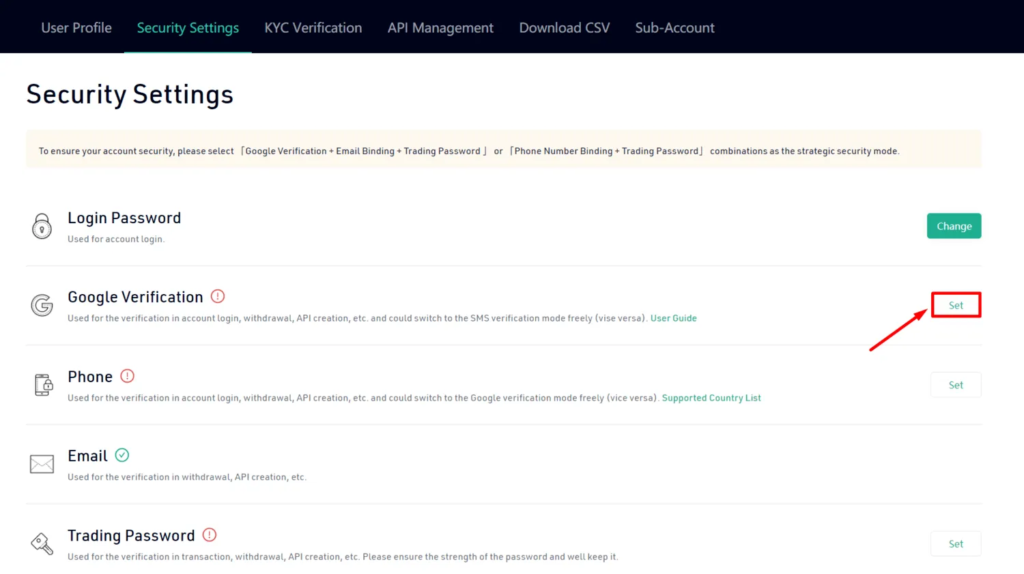Click the 'Used for account login.' description
The height and width of the screenshot is (574, 1024).
coord(116,239)
